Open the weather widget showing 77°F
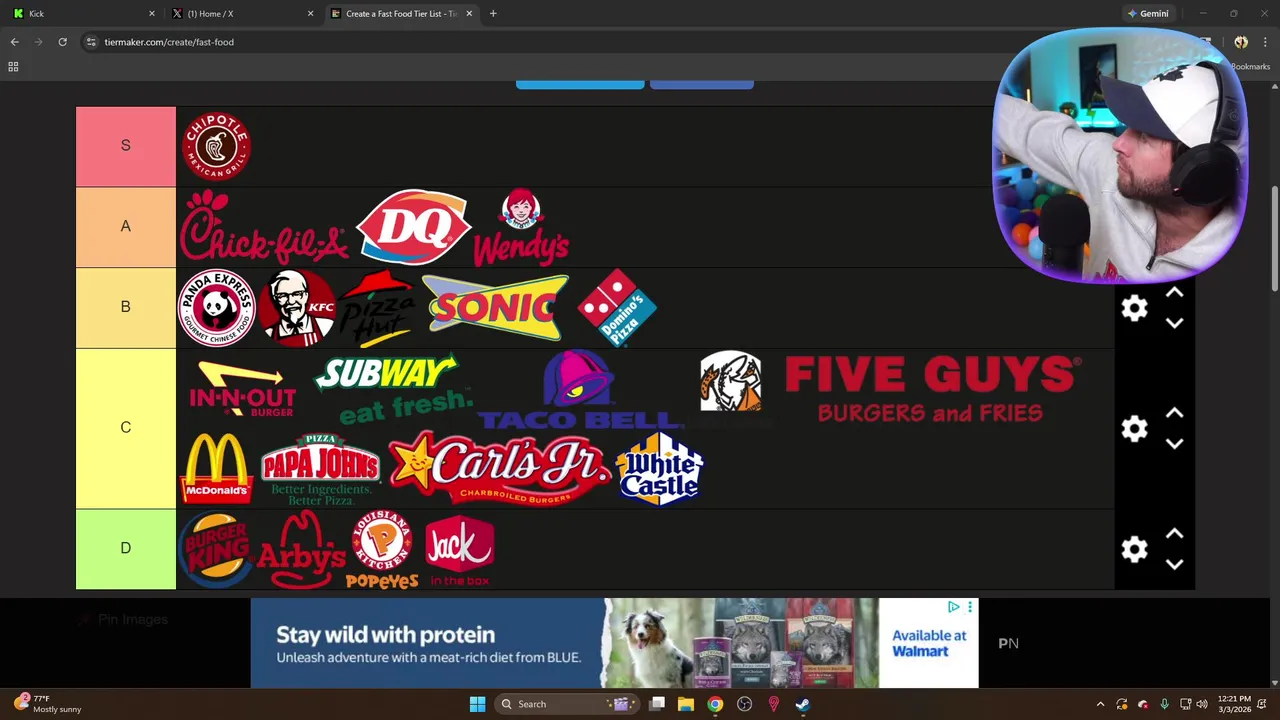This screenshot has height=720, width=1280. 50,704
